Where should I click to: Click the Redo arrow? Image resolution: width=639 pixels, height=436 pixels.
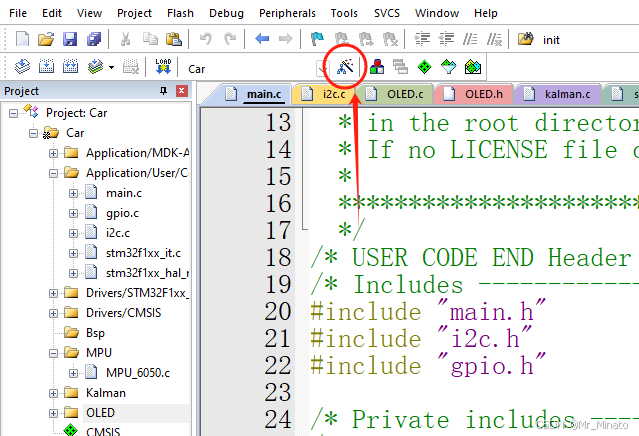coord(230,39)
